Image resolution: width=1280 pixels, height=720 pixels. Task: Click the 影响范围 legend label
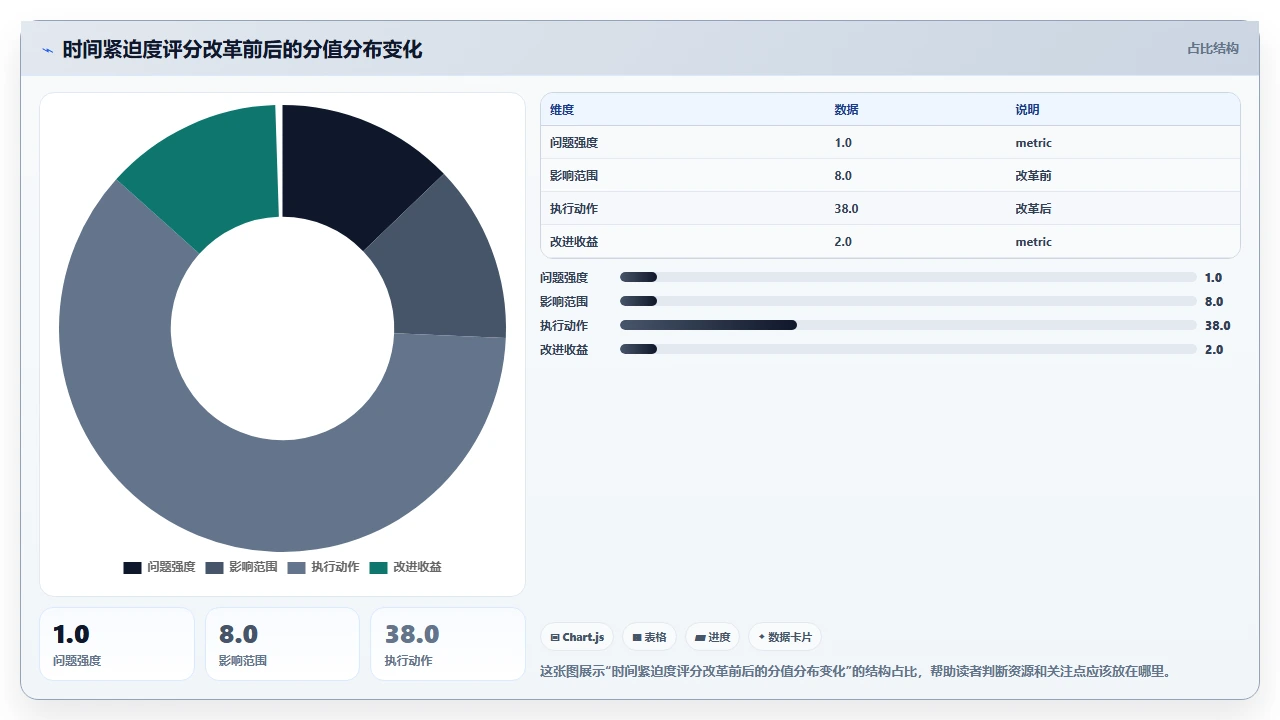coord(253,567)
